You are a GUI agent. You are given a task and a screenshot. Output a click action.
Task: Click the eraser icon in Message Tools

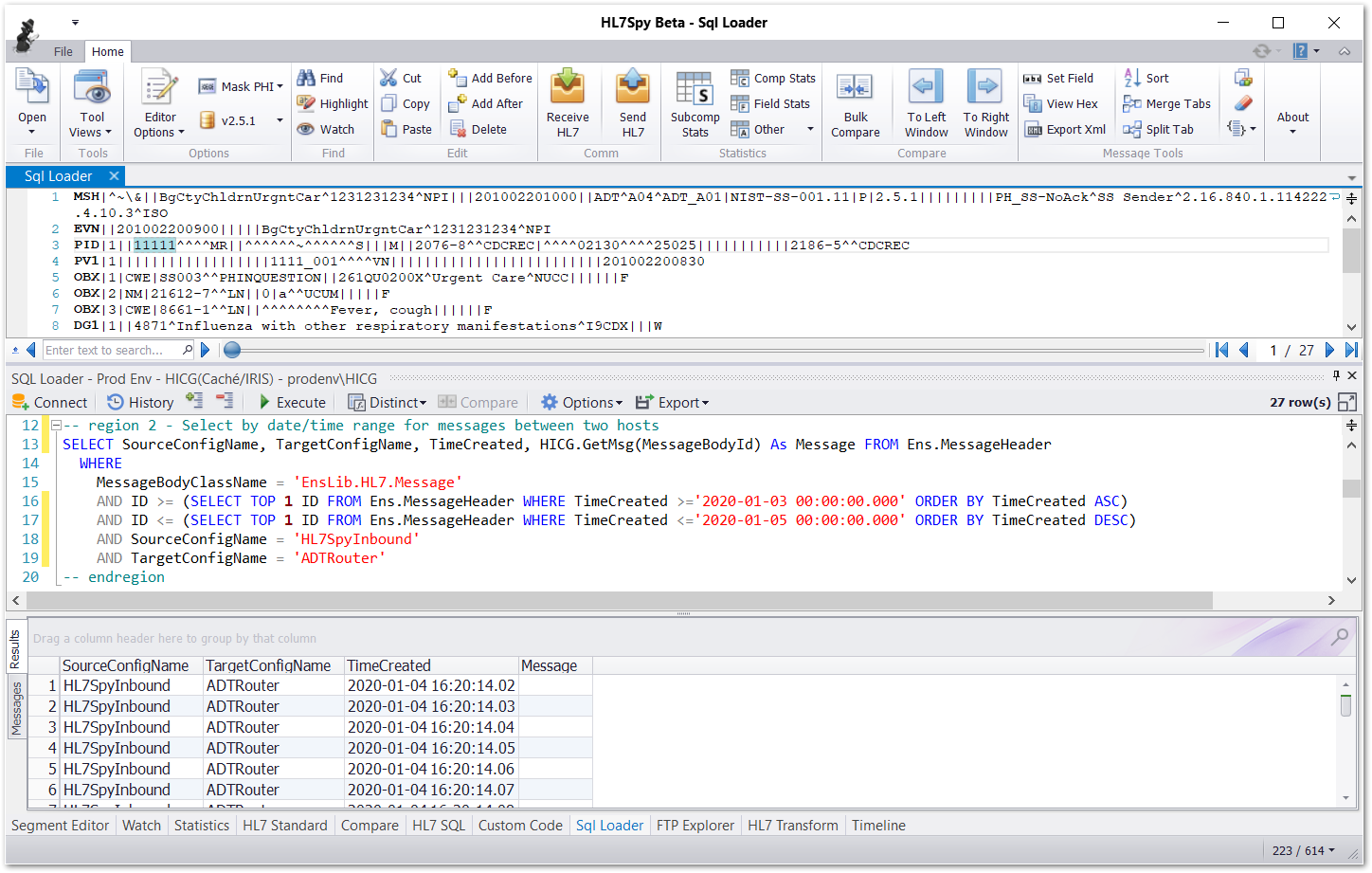(1242, 102)
